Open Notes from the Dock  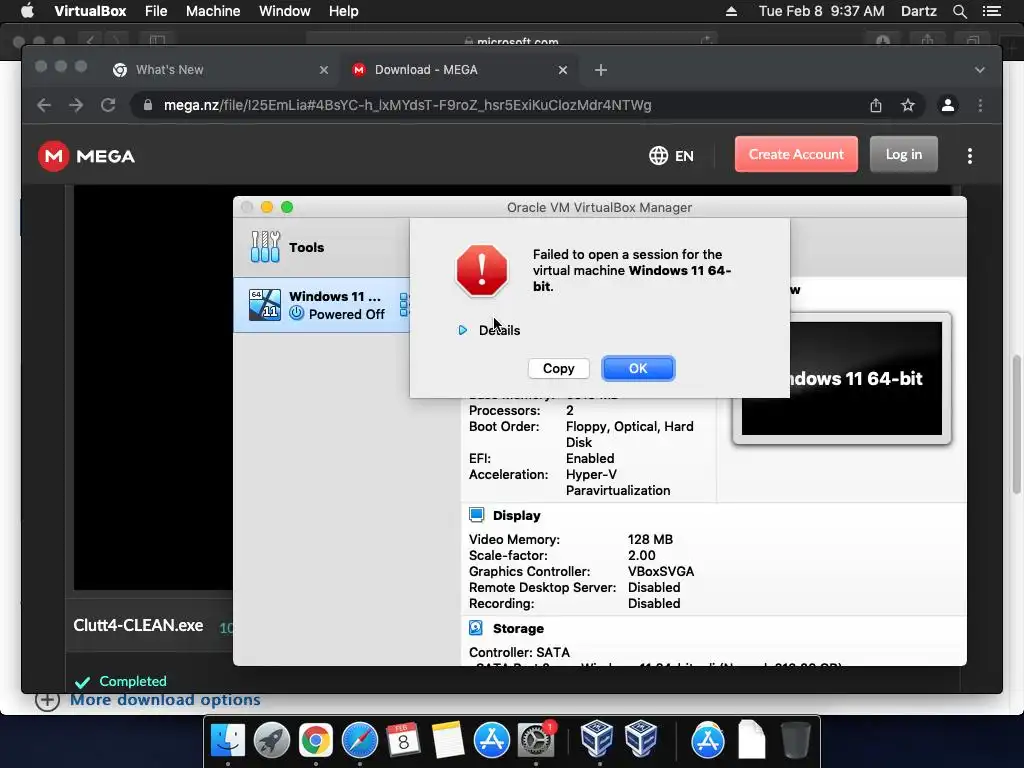point(447,740)
